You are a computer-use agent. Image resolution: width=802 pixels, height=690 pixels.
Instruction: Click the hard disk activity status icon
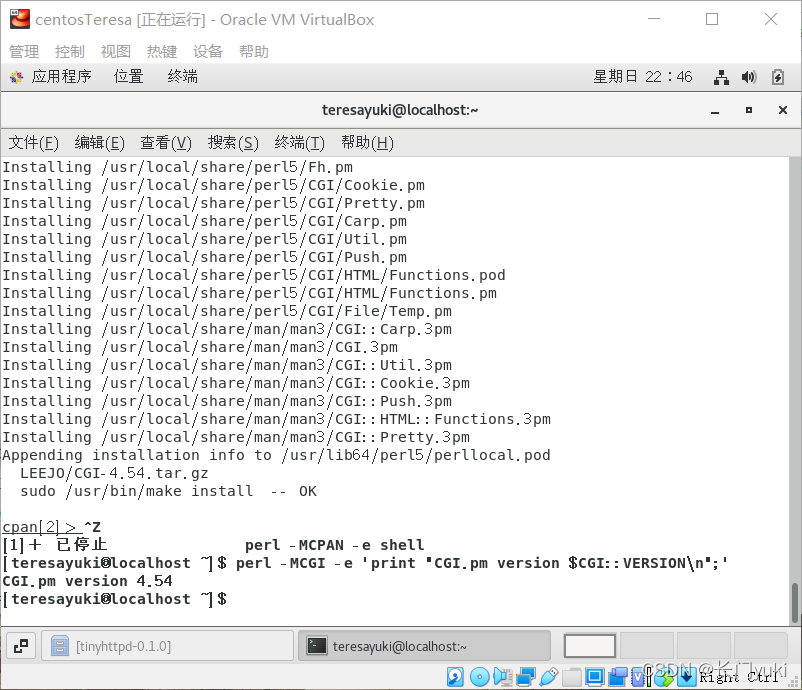pyautogui.click(x=455, y=677)
